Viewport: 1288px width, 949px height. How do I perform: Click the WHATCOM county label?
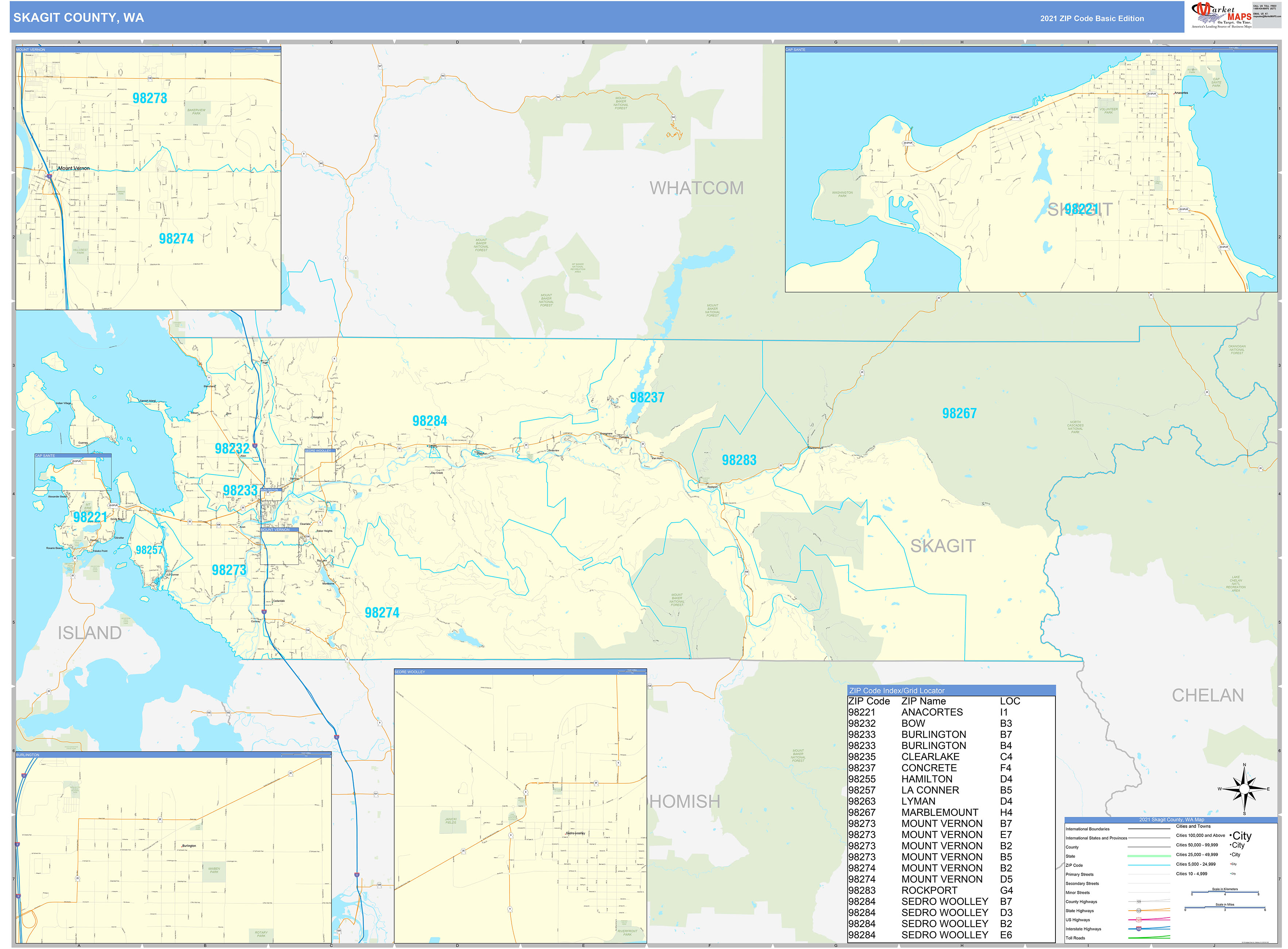point(696,188)
